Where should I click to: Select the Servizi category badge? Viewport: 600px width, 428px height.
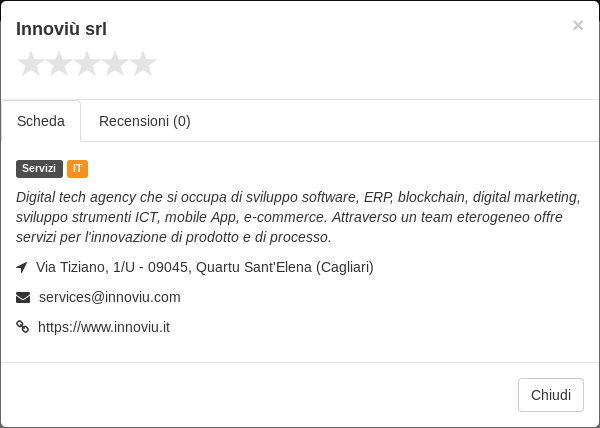pyautogui.click(x=39, y=169)
